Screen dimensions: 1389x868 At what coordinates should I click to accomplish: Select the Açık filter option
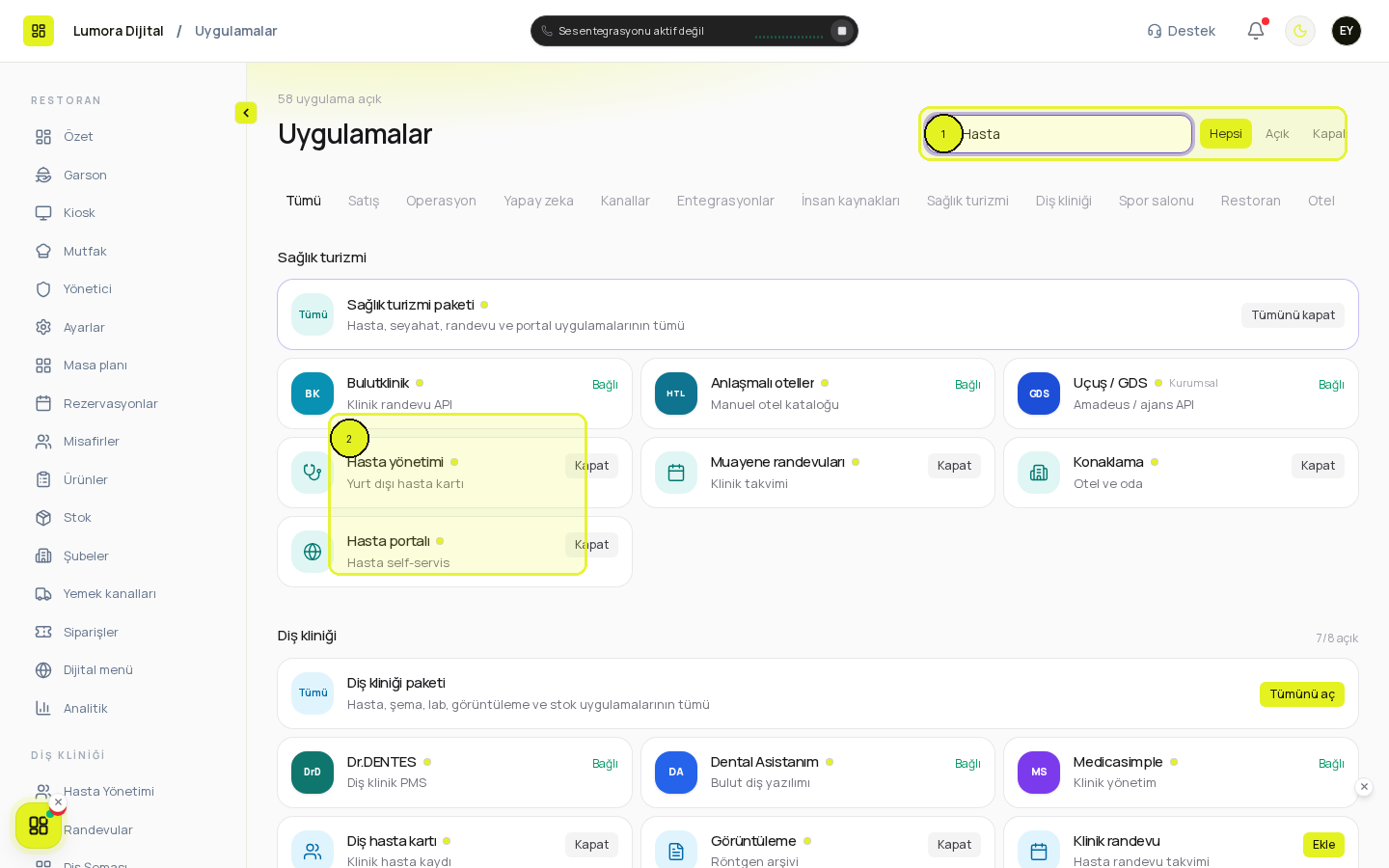(x=1277, y=134)
